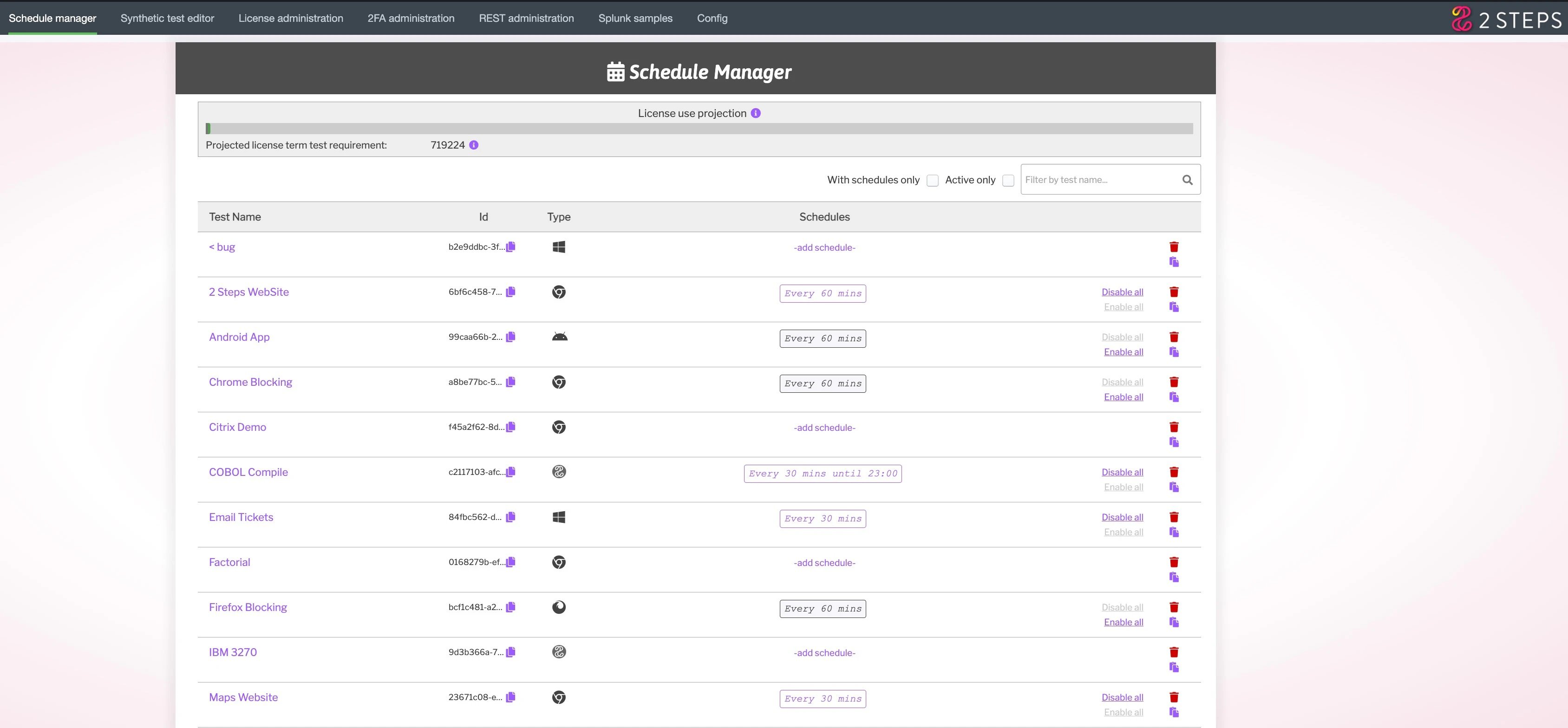
Task: Click the search magnifier in the filter box
Action: [x=1188, y=180]
